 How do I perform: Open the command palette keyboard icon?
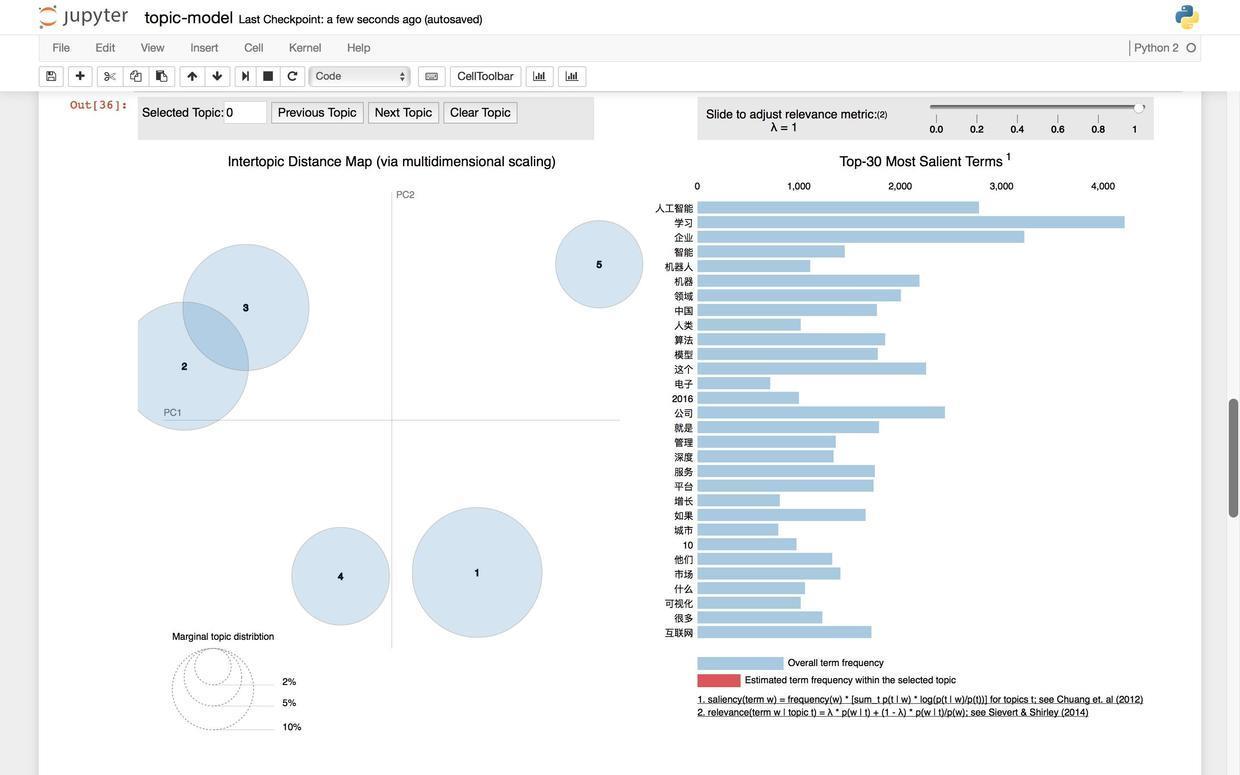pos(432,77)
